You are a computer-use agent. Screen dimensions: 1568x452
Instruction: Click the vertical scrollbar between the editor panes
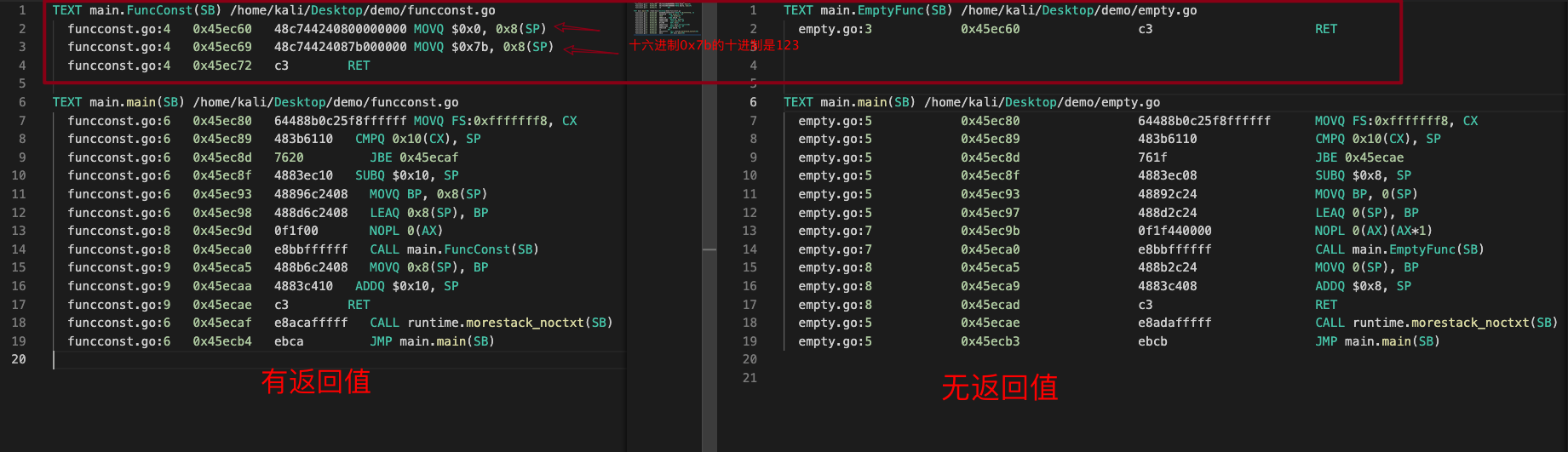point(709,249)
